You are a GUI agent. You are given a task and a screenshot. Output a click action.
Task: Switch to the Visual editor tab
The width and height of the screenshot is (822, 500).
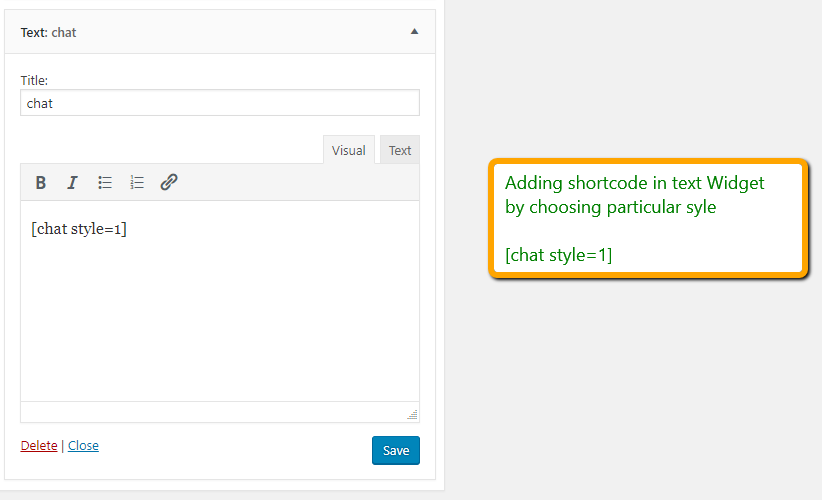[x=349, y=150]
